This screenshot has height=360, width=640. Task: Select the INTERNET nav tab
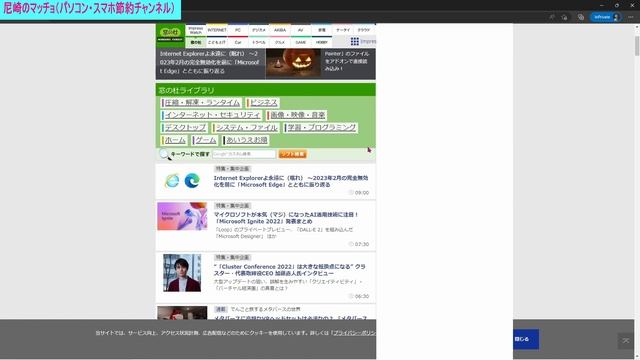pyautogui.click(x=217, y=30)
